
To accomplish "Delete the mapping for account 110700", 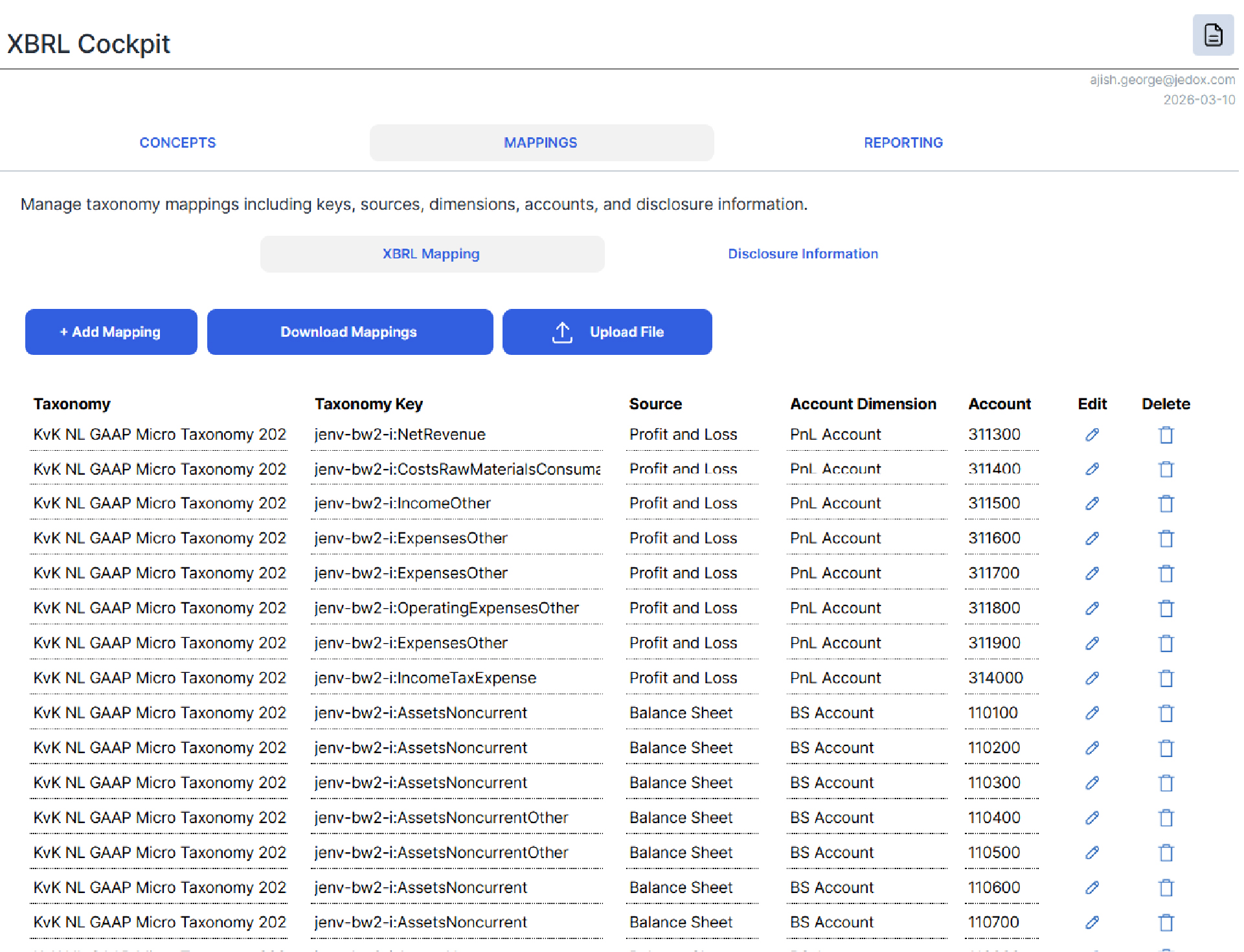I will click(x=1166, y=922).
